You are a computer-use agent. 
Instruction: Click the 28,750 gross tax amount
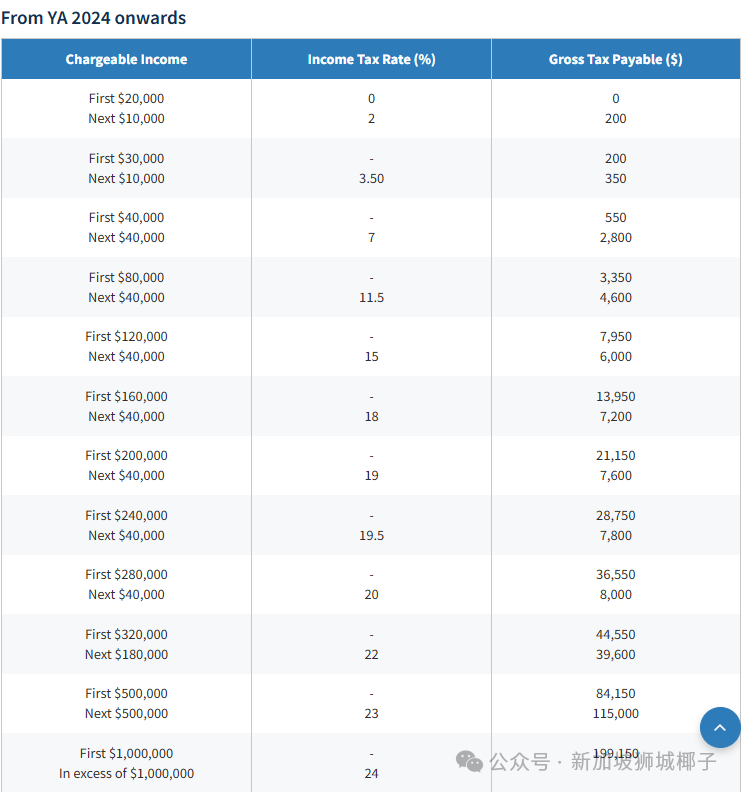[615, 515]
